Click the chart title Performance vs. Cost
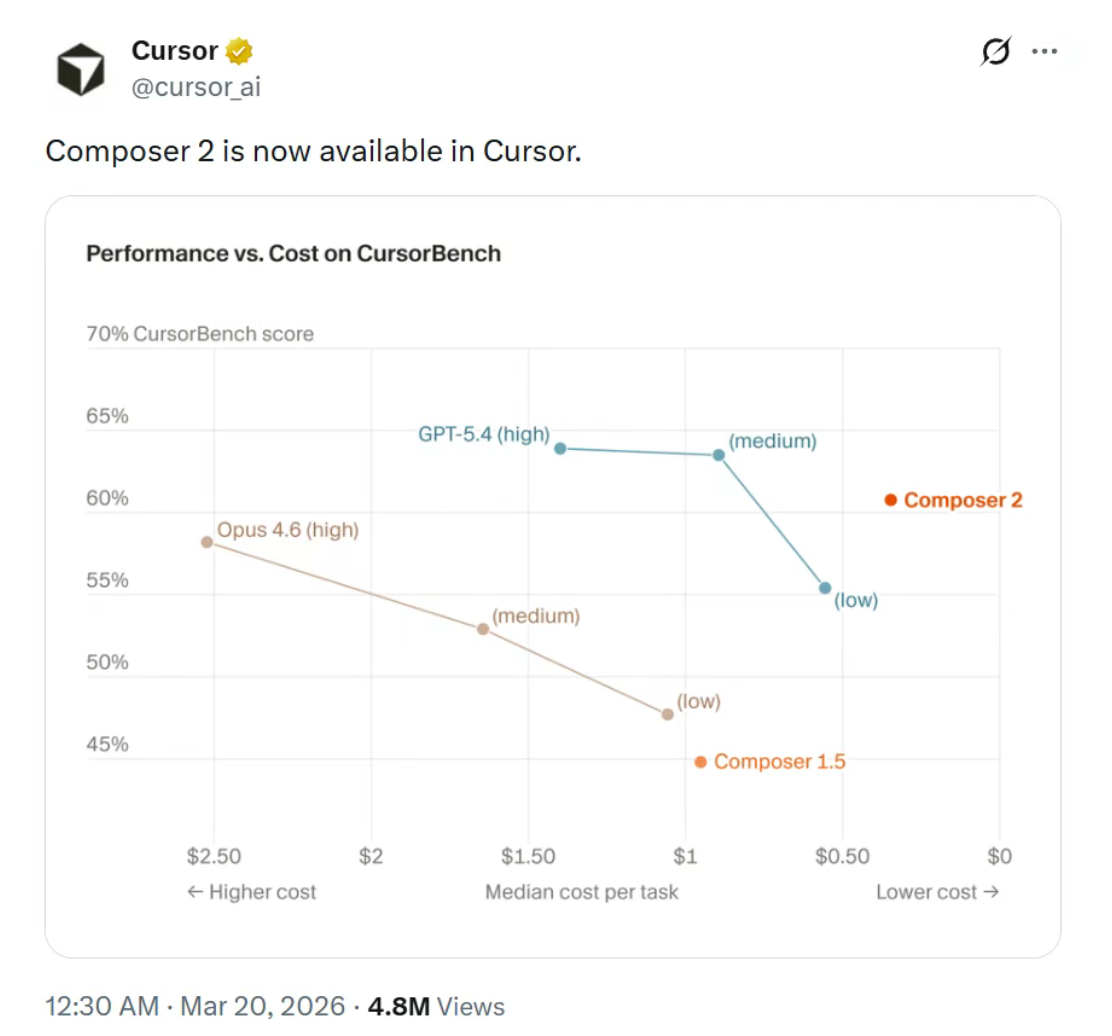The height and width of the screenshot is (1036, 1112). [293, 253]
